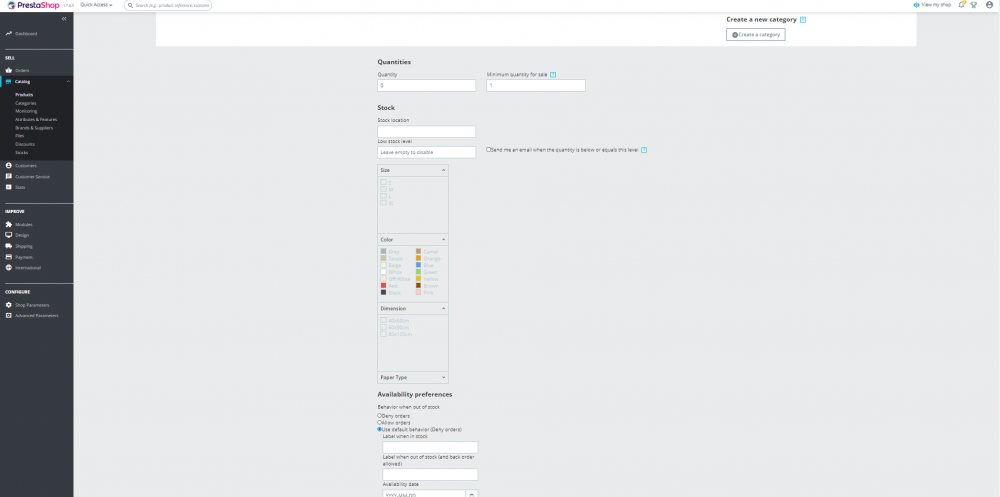Open Monitoring in the Catalog menu
The width and height of the screenshot is (1000, 497).
click(26, 111)
